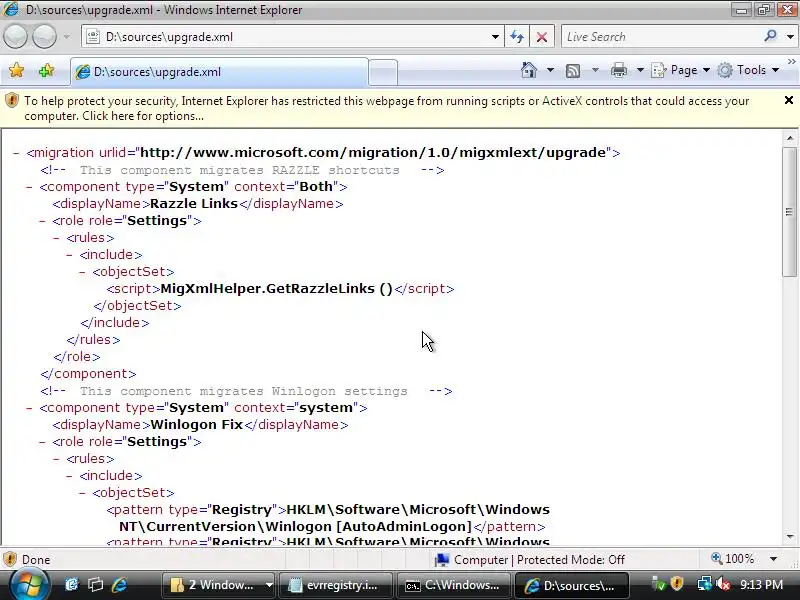The height and width of the screenshot is (600, 800).
Task: Click the security shield tray icon
Action: (x=677, y=584)
